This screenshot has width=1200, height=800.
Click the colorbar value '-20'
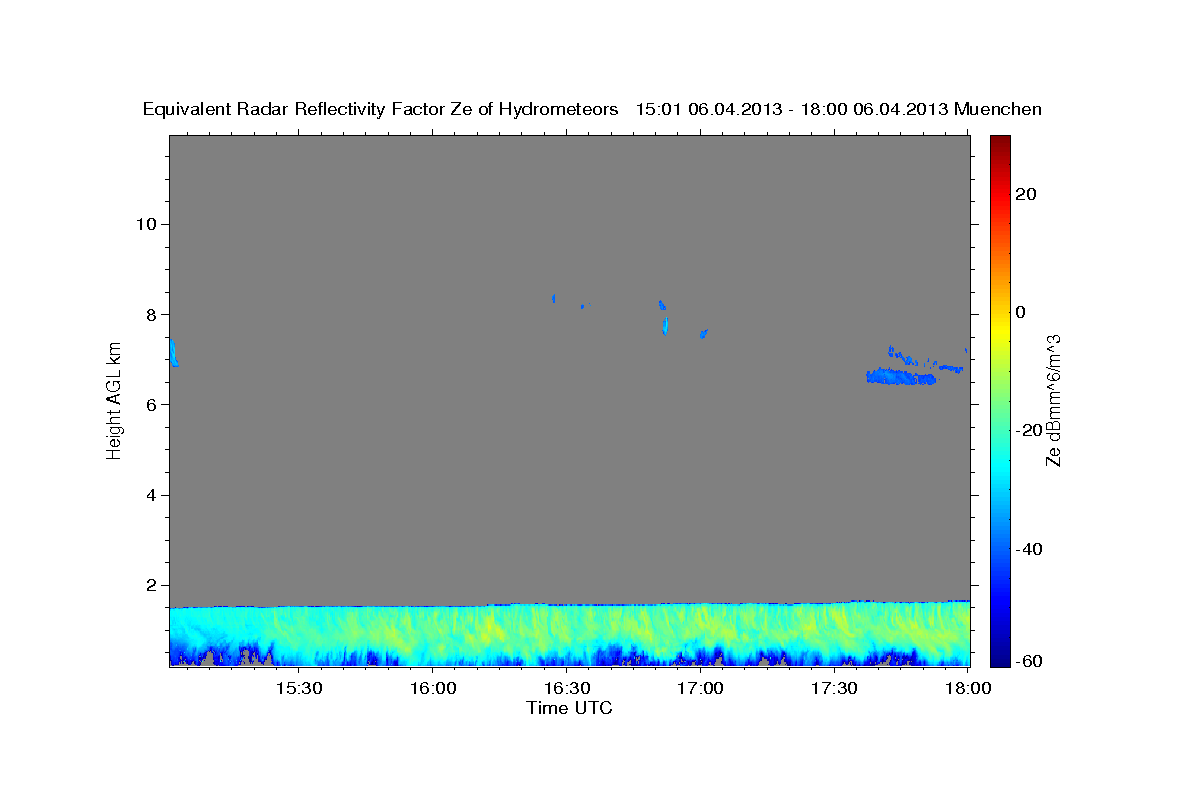tap(1029, 430)
